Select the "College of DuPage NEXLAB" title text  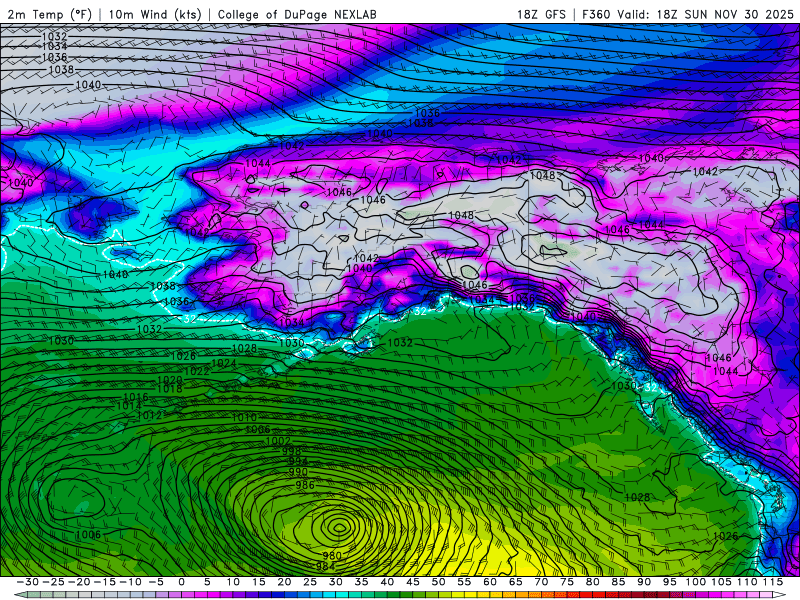(297, 14)
